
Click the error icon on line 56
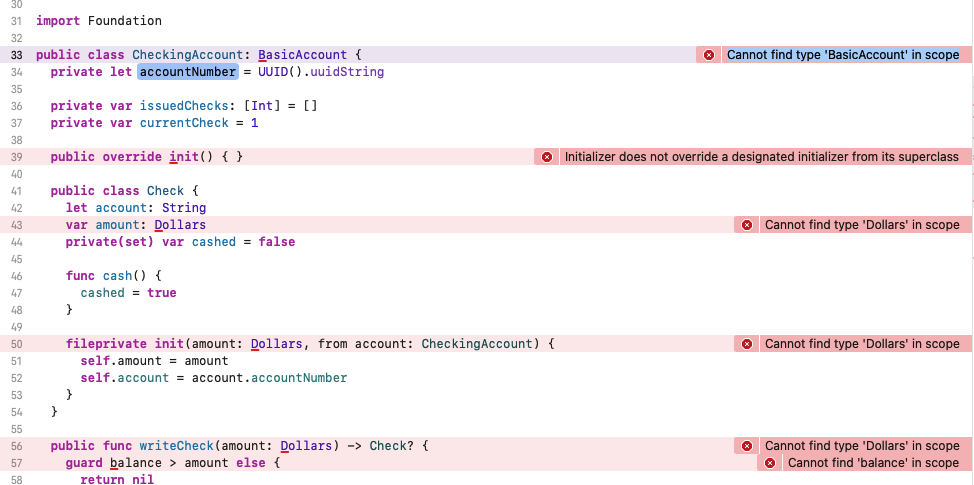(x=747, y=446)
